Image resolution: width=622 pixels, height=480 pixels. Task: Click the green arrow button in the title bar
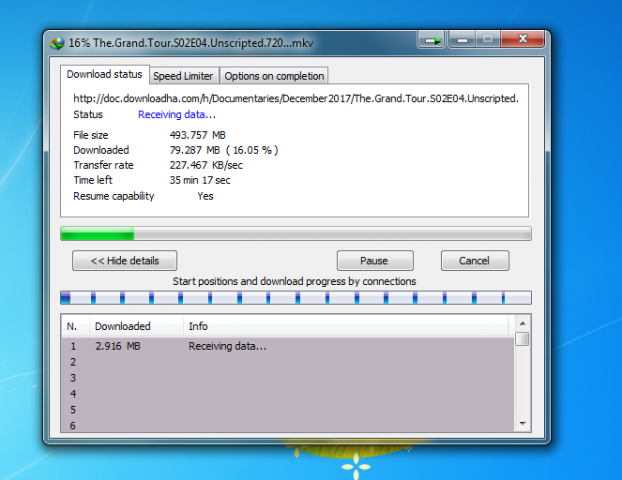tap(431, 41)
